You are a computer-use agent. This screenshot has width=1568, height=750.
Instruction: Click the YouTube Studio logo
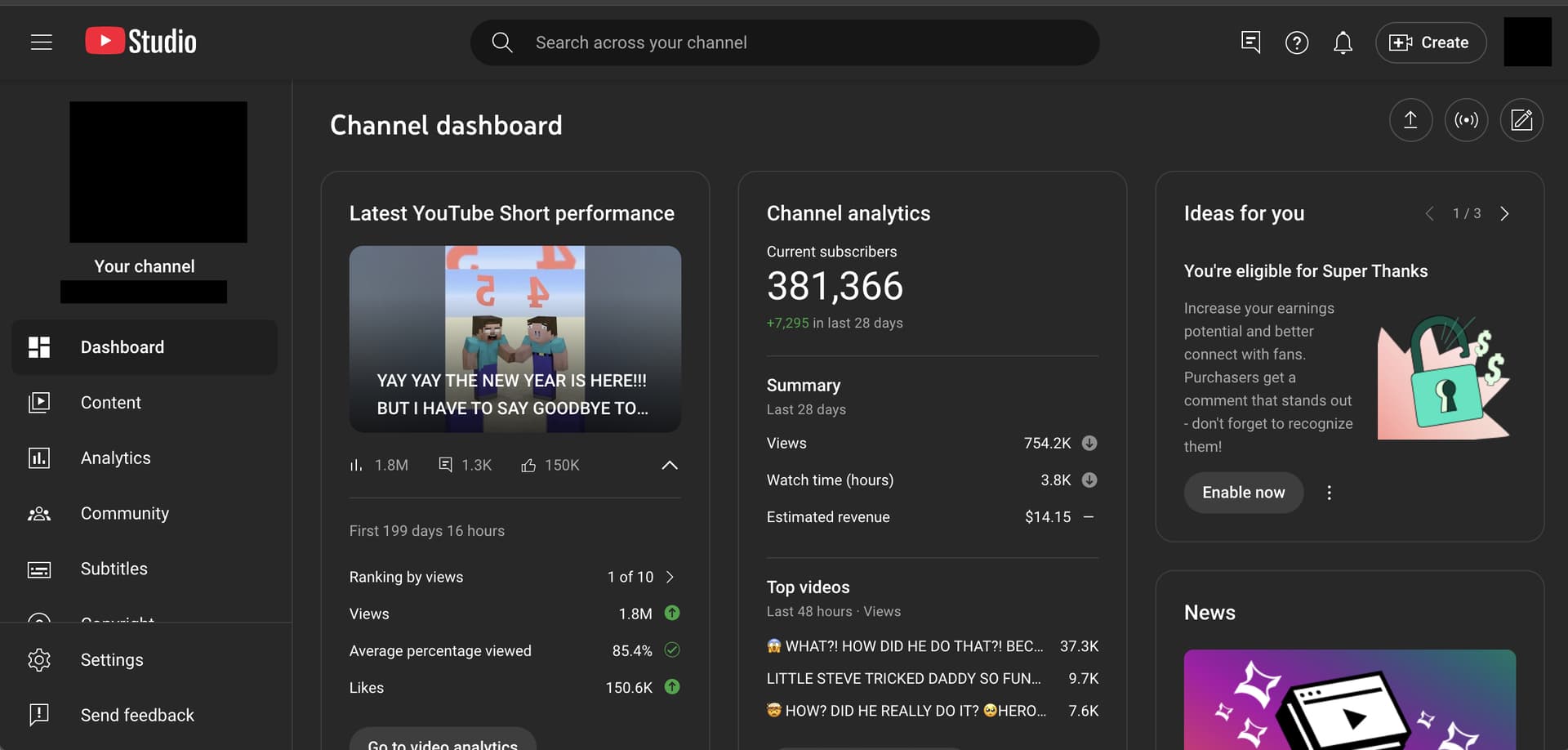tap(140, 42)
